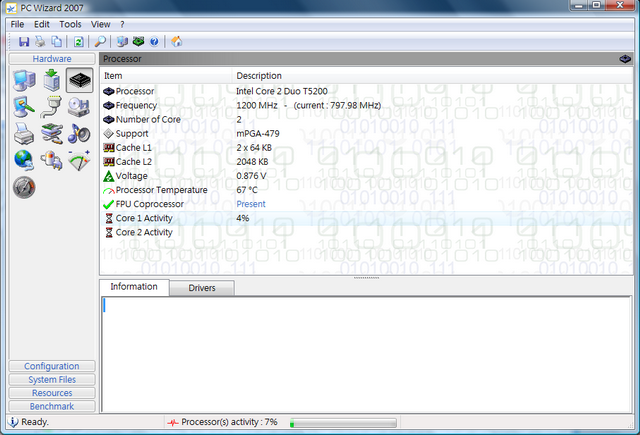
Task: Select the System Summary computer icon
Action: (x=24, y=80)
